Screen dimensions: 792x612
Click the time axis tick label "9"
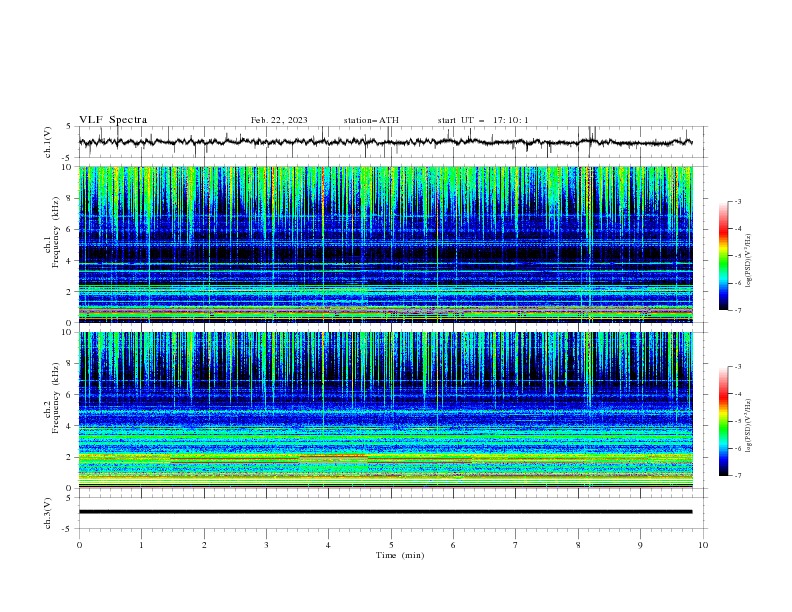pos(640,545)
